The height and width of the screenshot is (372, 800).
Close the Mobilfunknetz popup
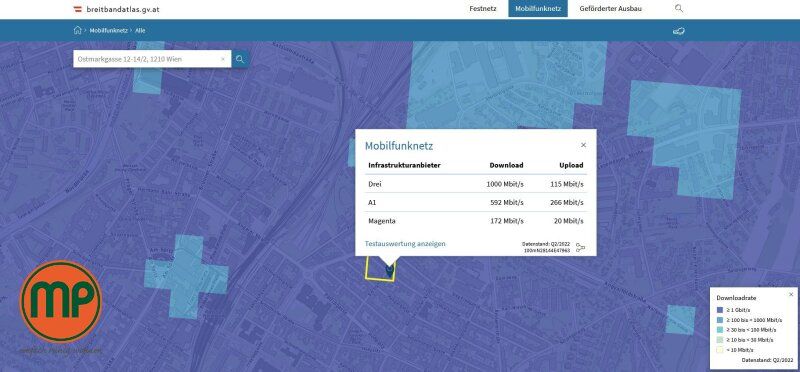[583, 145]
